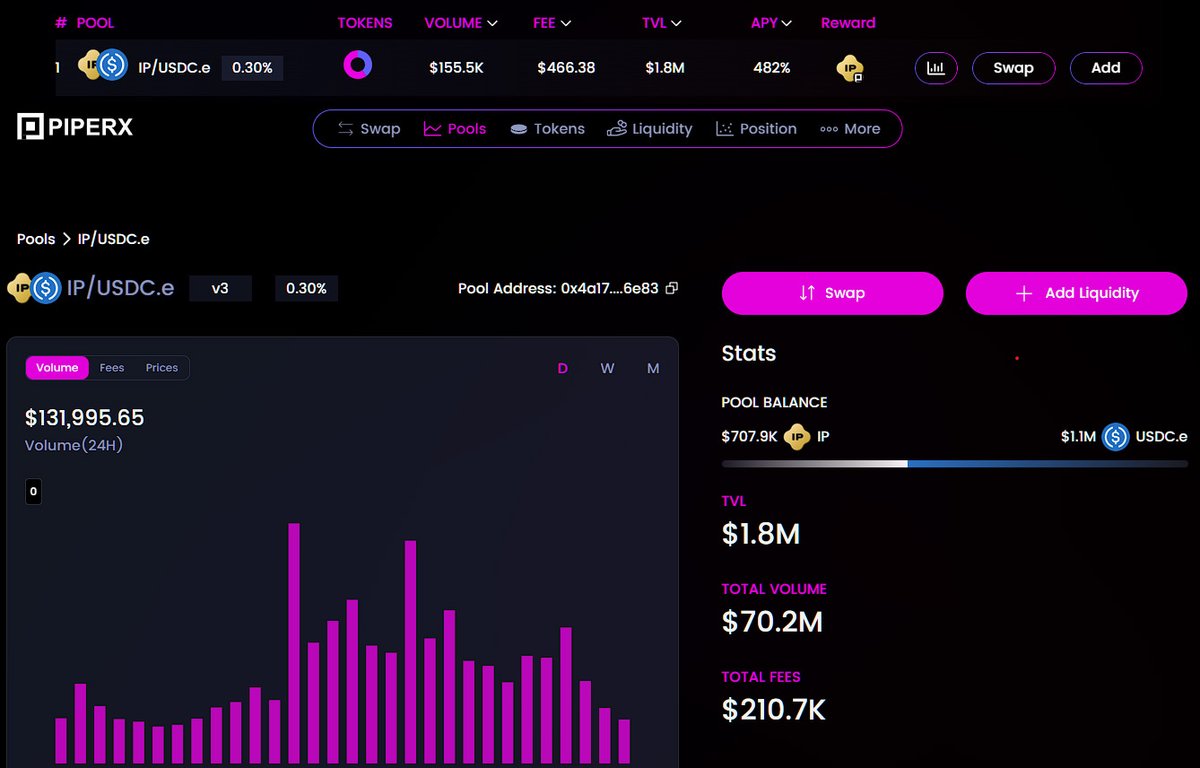Click the pair icon beside IP/USDC.e heading
The image size is (1200, 768).
click(x=34, y=288)
